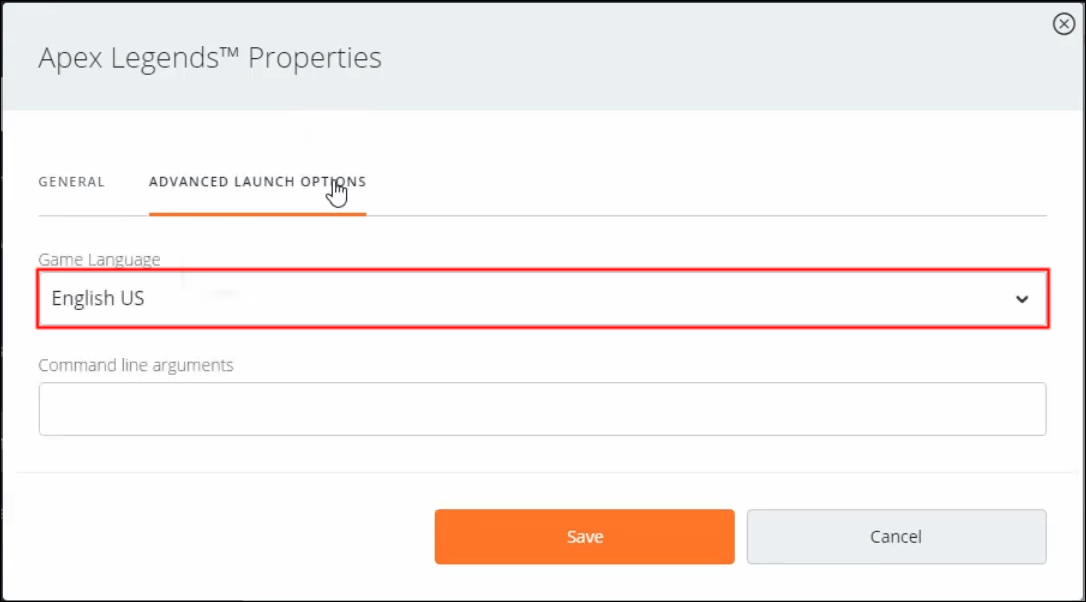Click the Command line arguments label
Image resolution: width=1086 pixels, height=602 pixels.
[136, 365]
